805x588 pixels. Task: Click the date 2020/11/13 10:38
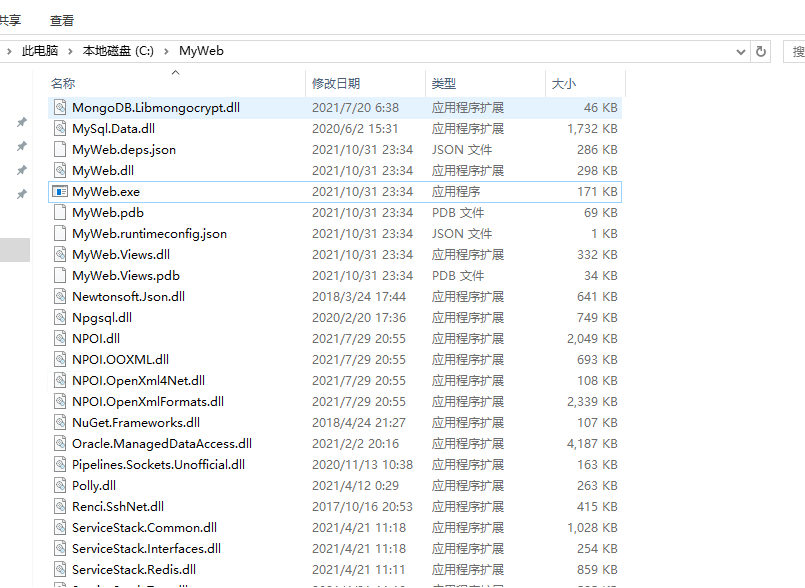[362, 465]
